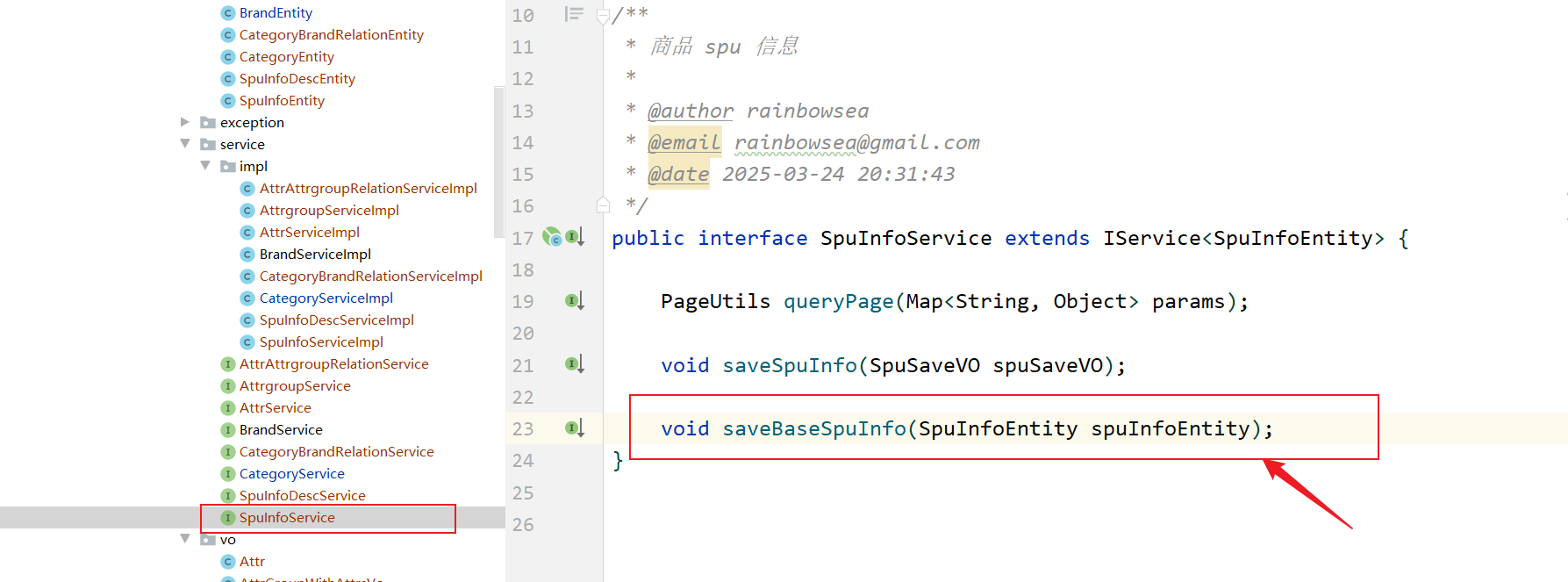The width and height of the screenshot is (1568, 582).
Task: Click the class icon beside AttrgroupServiceImpl
Action: (247, 211)
